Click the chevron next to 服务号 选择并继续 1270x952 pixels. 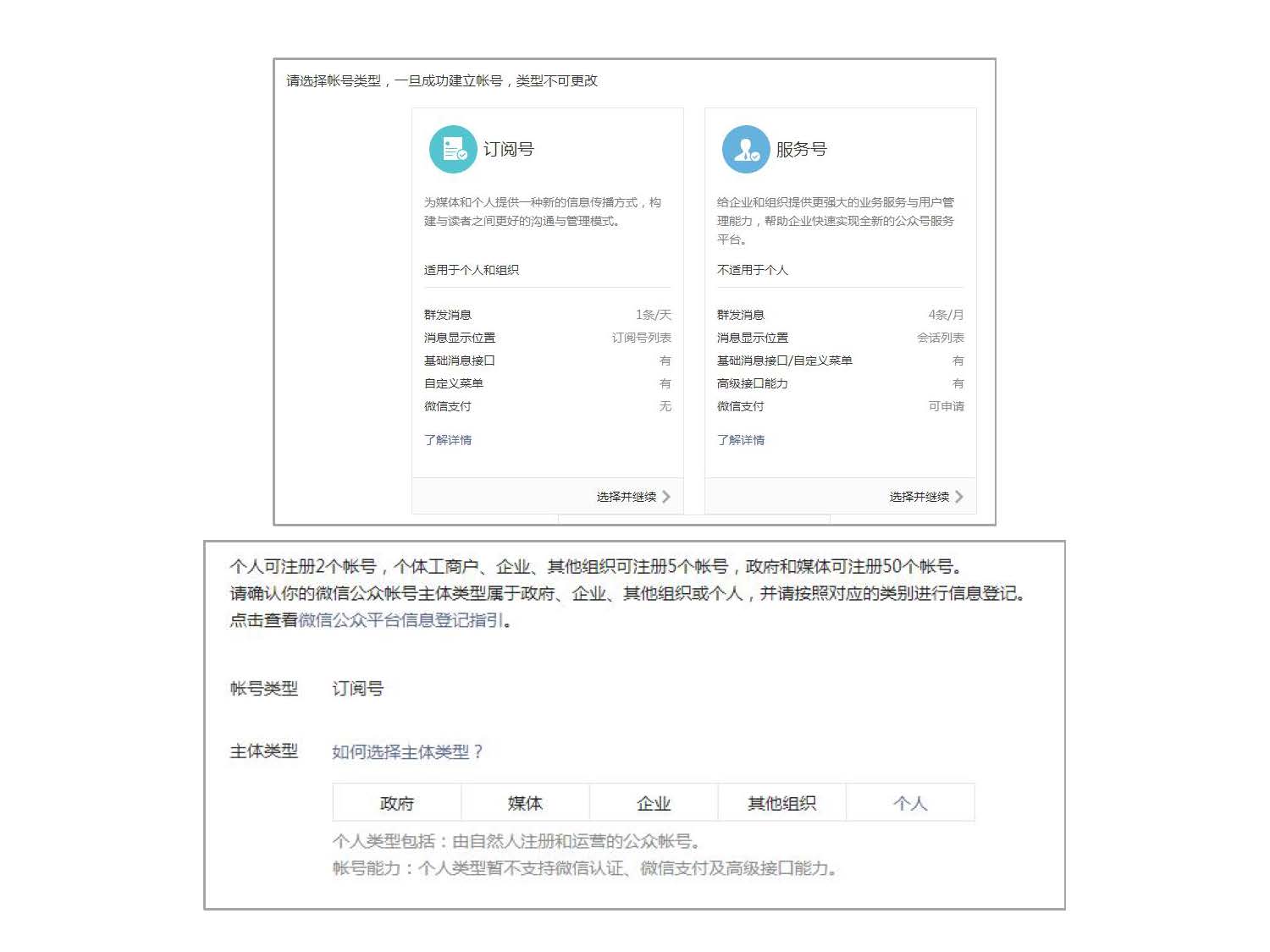pos(959,497)
